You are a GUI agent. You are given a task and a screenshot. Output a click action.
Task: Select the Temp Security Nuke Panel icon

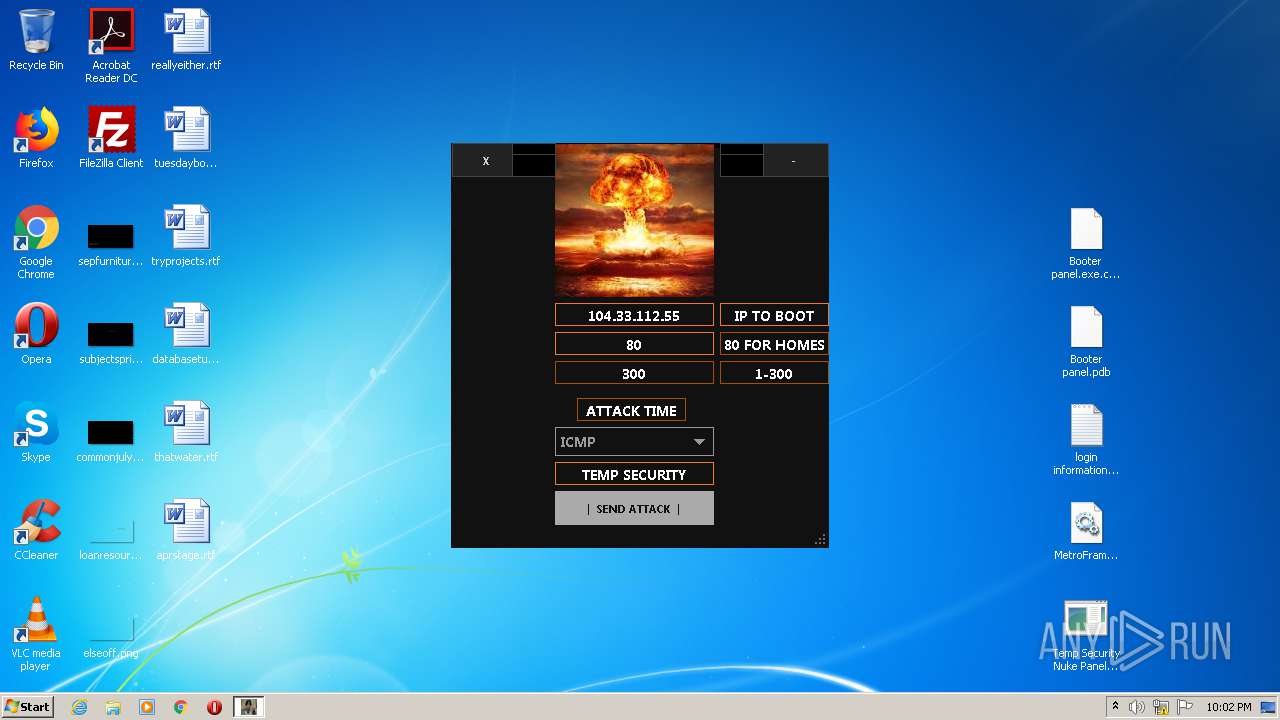coord(1086,636)
